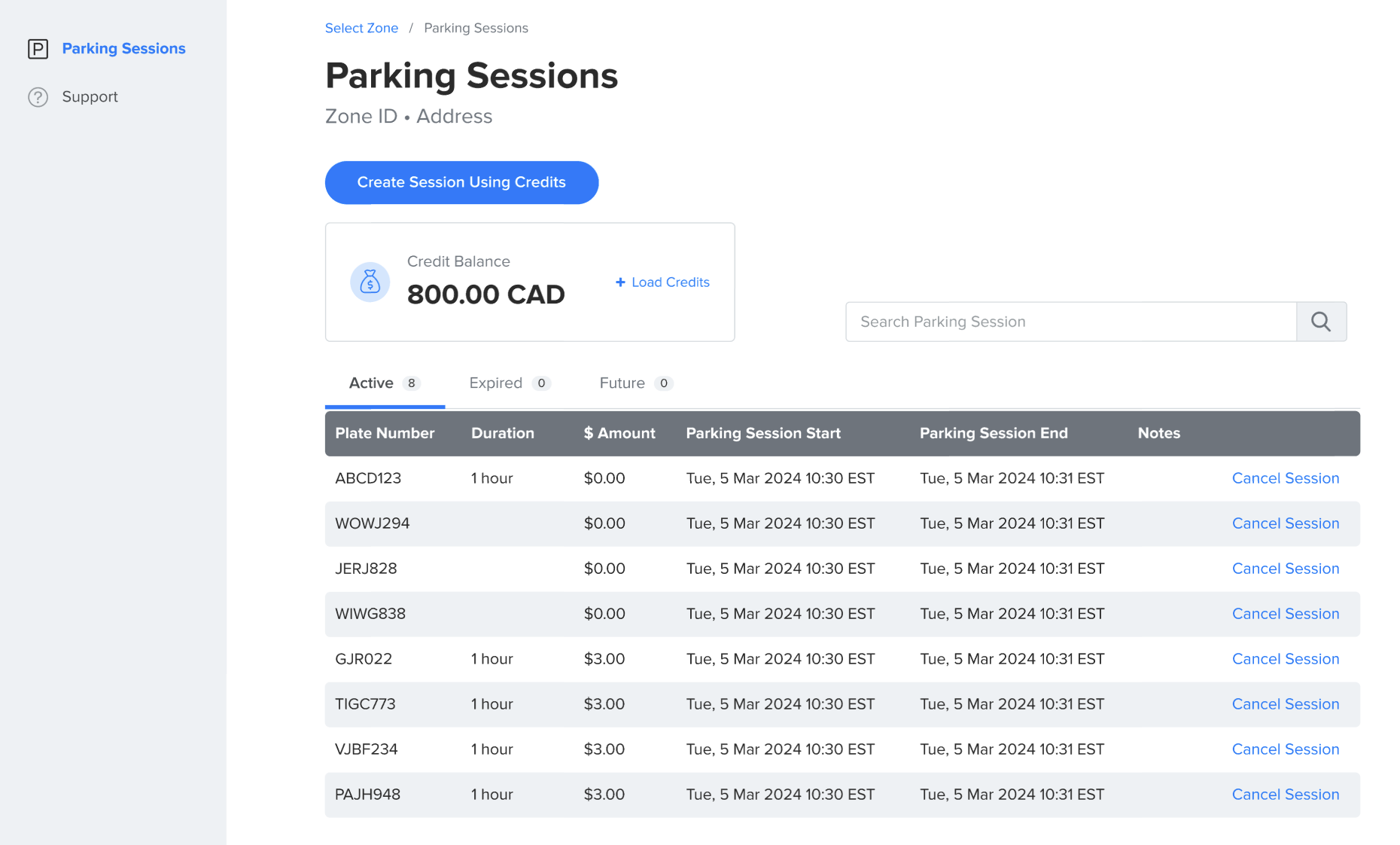Screen dimensions: 1400x845
Task: Go back via Select Zone breadcrumb
Action: pos(361,28)
